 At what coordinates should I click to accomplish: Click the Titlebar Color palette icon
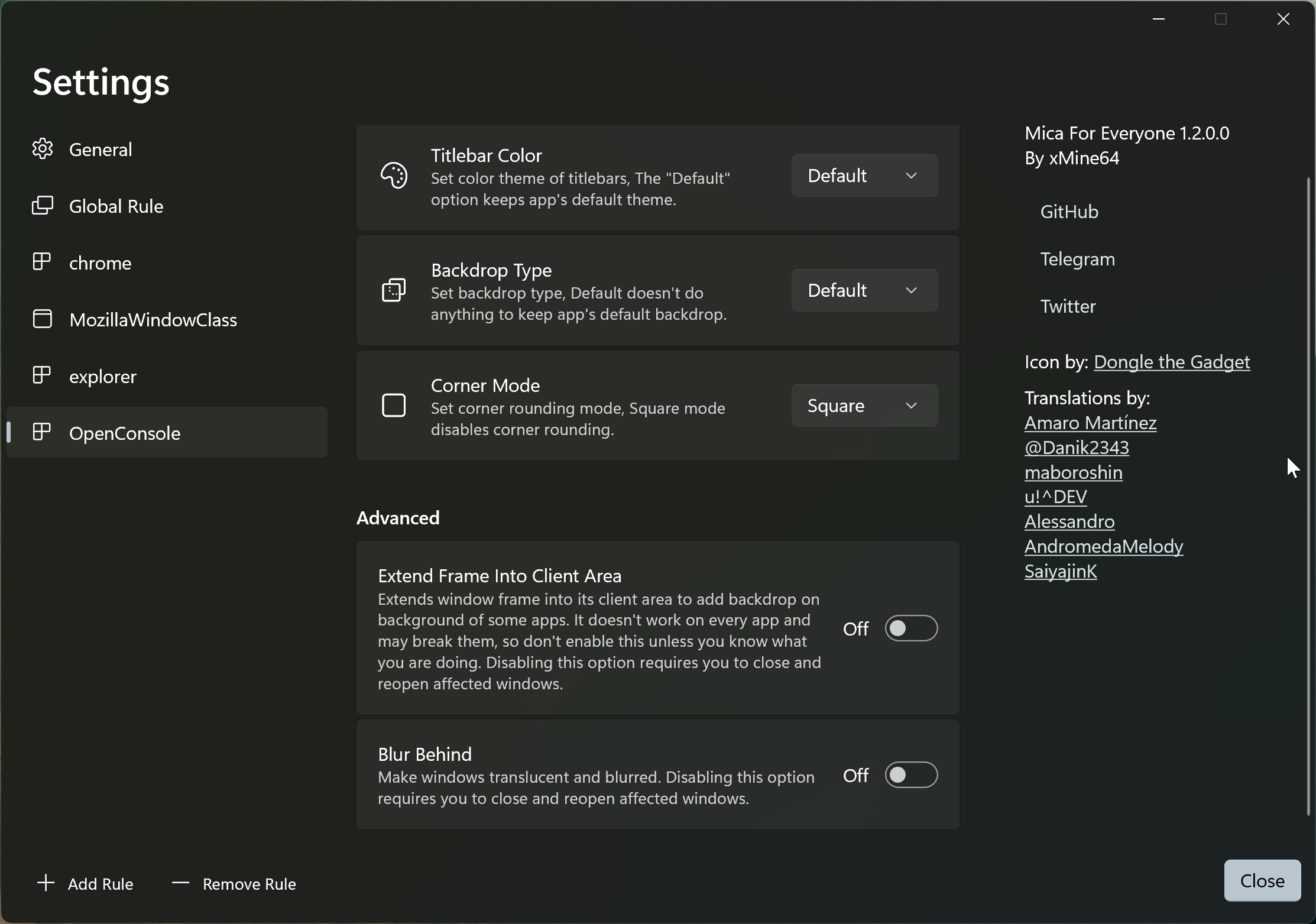pos(394,176)
